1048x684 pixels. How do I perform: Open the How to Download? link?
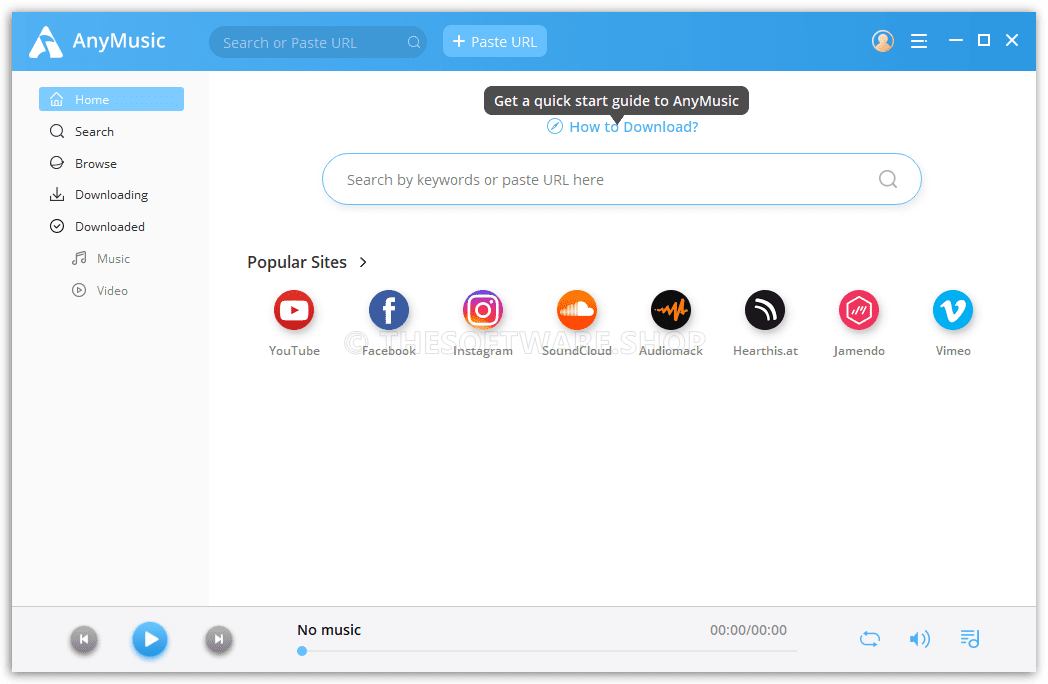point(634,127)
